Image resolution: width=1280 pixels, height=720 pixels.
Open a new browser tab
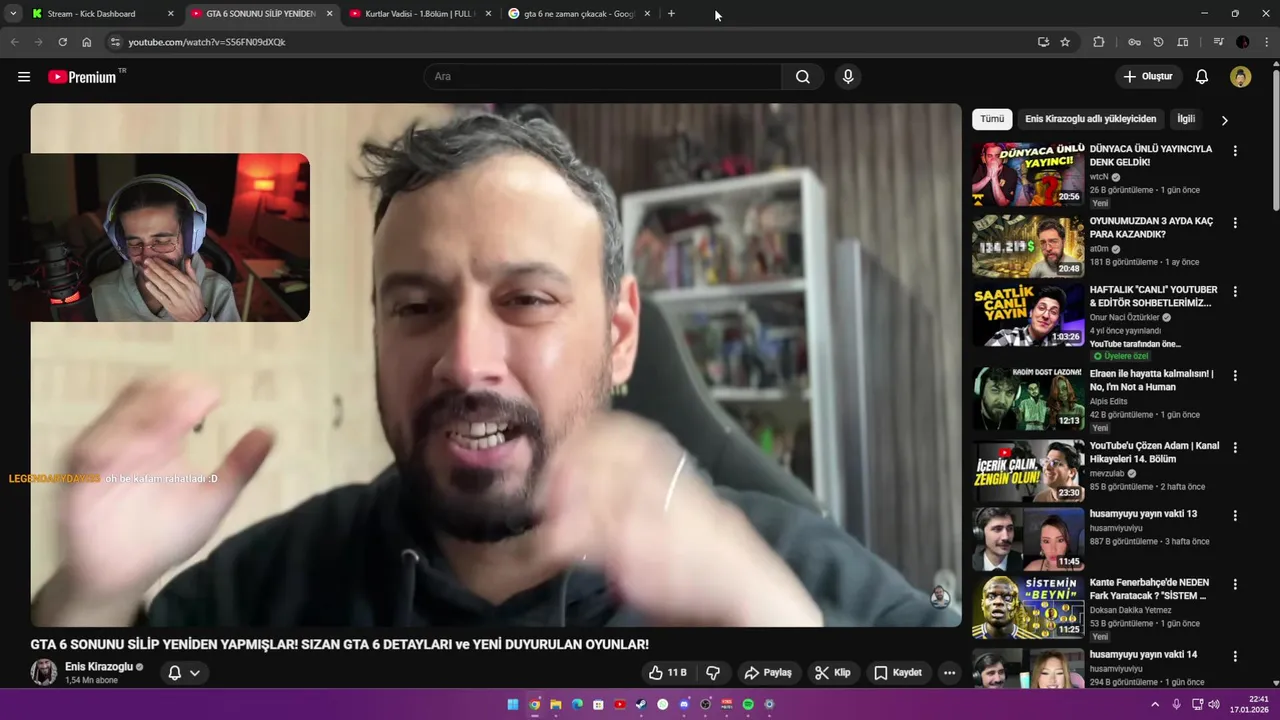pyautogui.click(x=671, y=14)
